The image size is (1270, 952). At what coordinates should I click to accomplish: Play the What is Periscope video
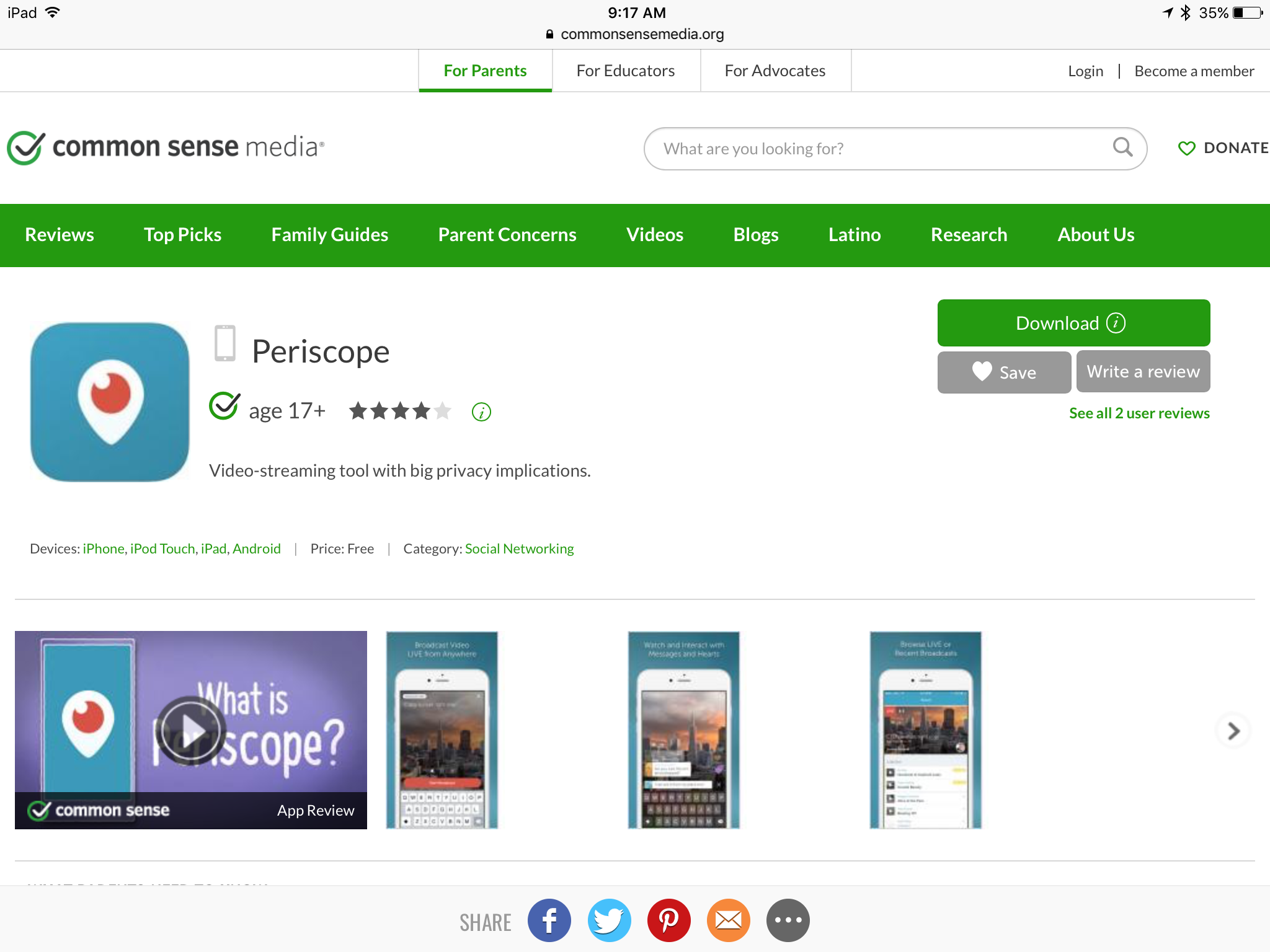[190, 730]
